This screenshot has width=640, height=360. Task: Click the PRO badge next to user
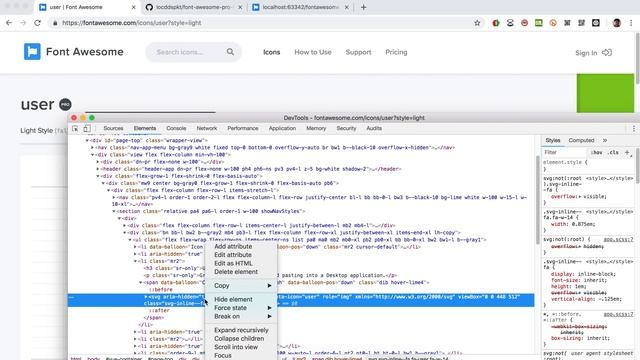pos(65,104)
